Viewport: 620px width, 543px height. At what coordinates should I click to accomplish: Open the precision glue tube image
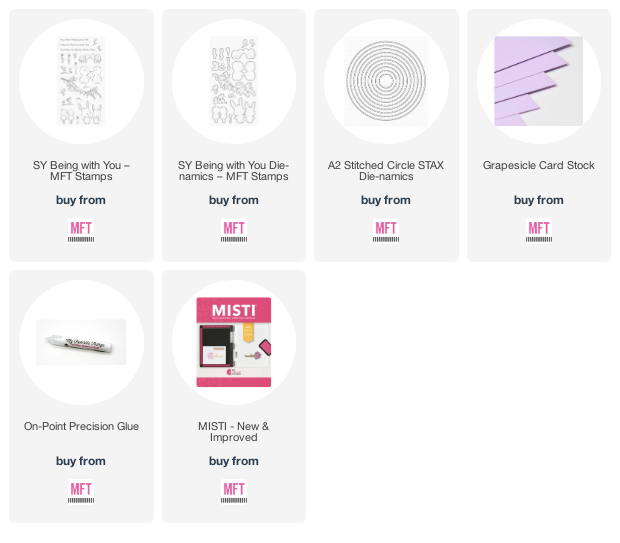tap(81, 342)
